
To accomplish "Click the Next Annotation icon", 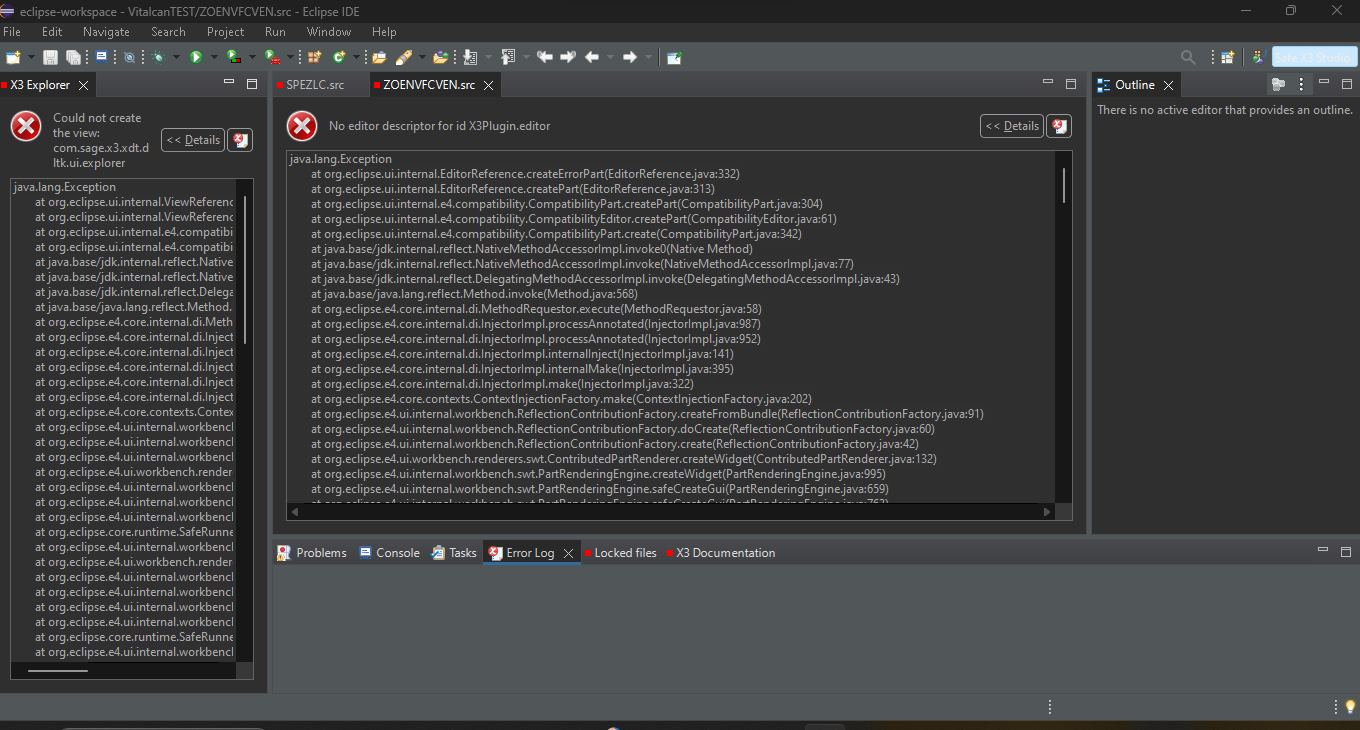I will click(470, 57).
